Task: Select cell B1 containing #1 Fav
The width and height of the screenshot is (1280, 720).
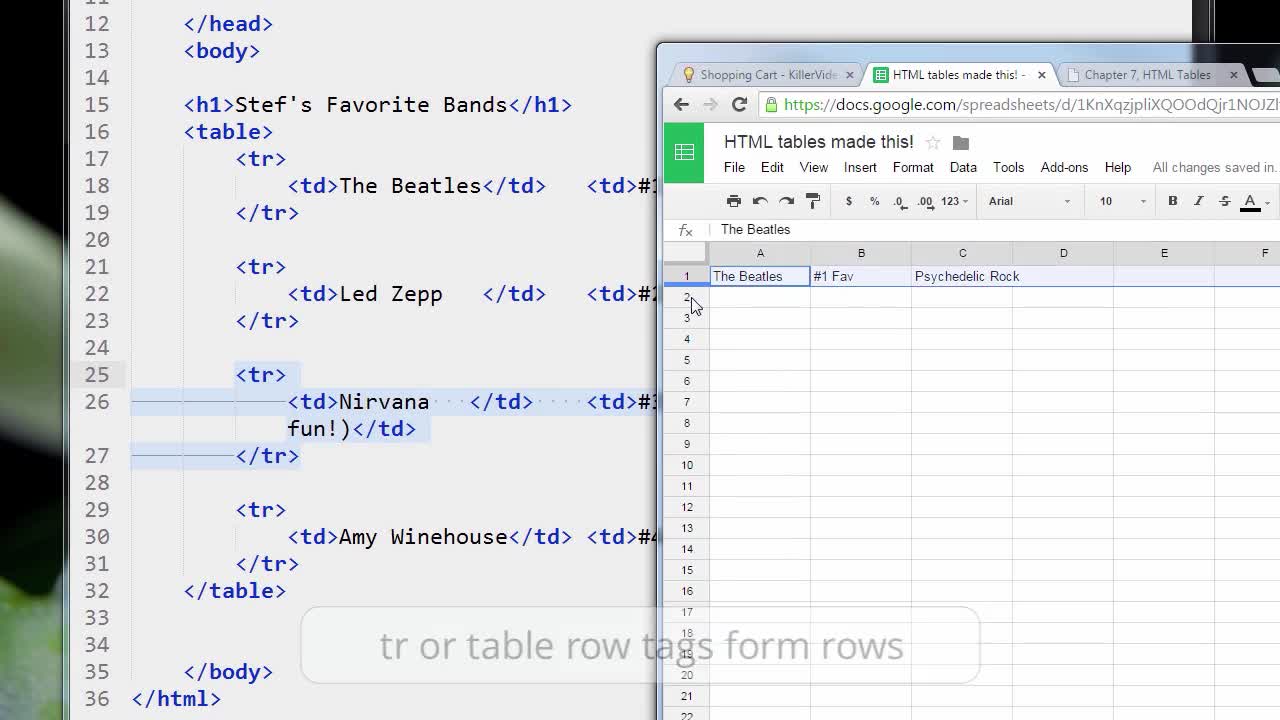Action: pyautogui.click(x=861, y=276)
